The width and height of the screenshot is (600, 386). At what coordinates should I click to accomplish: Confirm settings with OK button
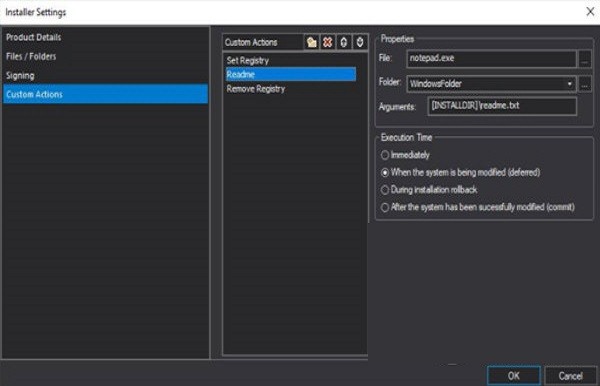pos(514,376)
